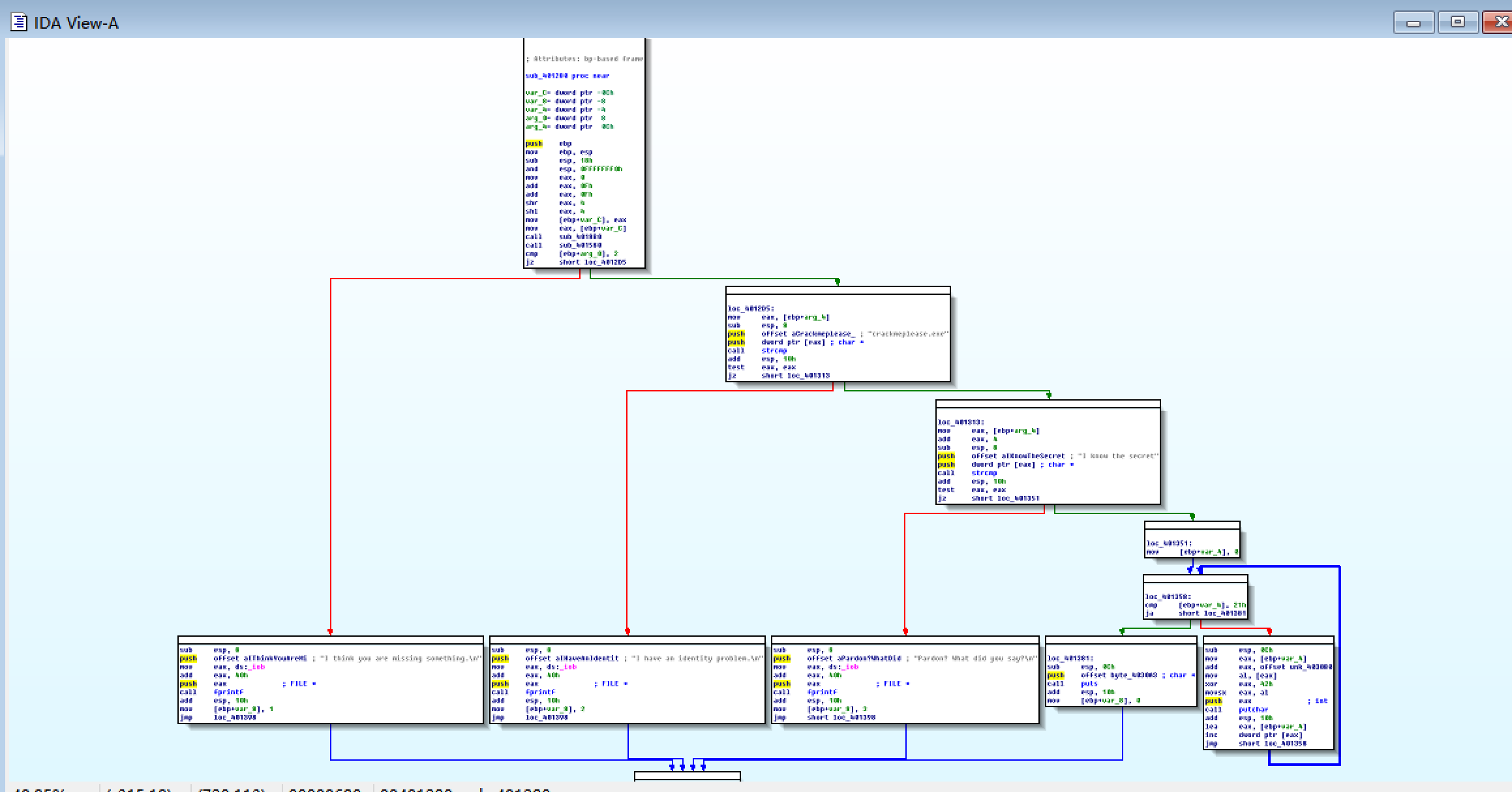Click fprintf call in identity problem block
The width and height of the screenshot is (1512, 792).
click(x=540, y=692)
